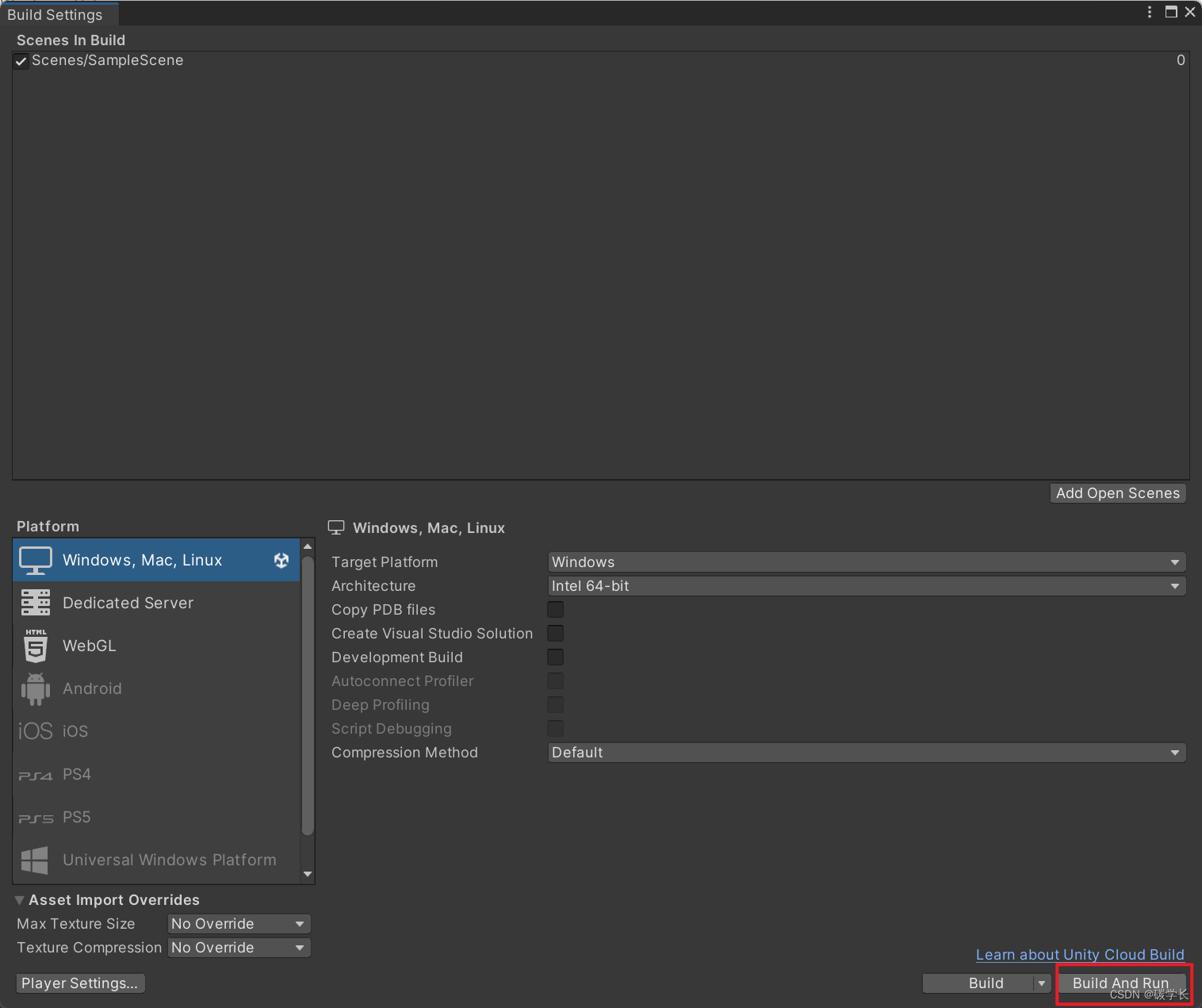Select Dedicated Server platform
1202x1008 pixels.
156,603
